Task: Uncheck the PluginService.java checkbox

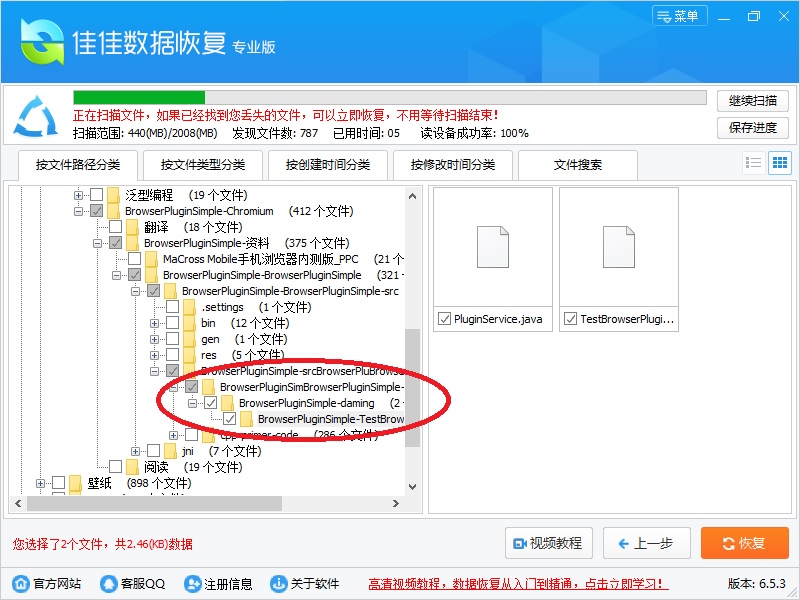Action: (444, 319)
